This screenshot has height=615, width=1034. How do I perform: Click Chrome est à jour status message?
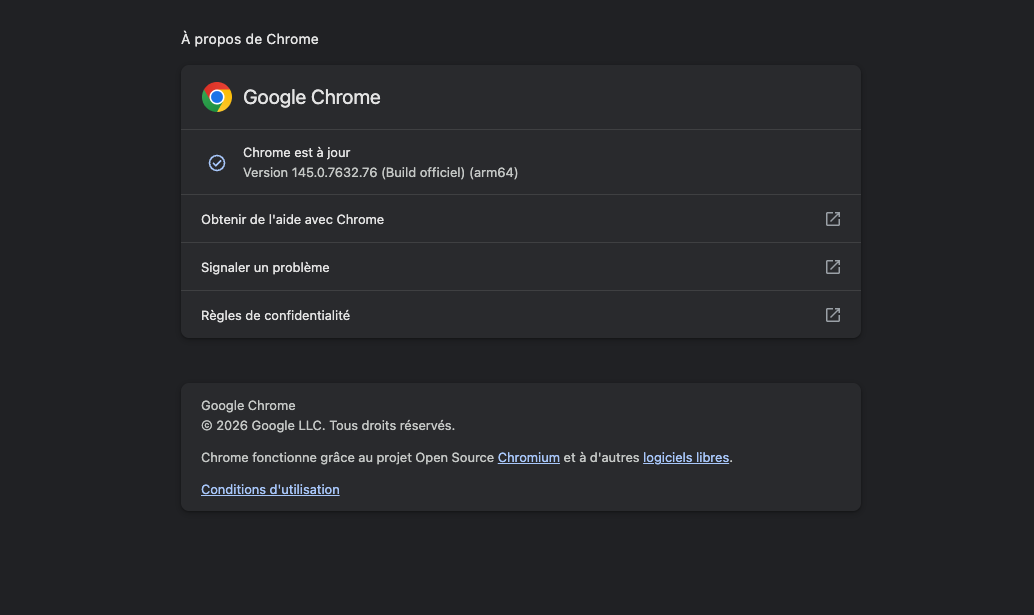point(296,152)
